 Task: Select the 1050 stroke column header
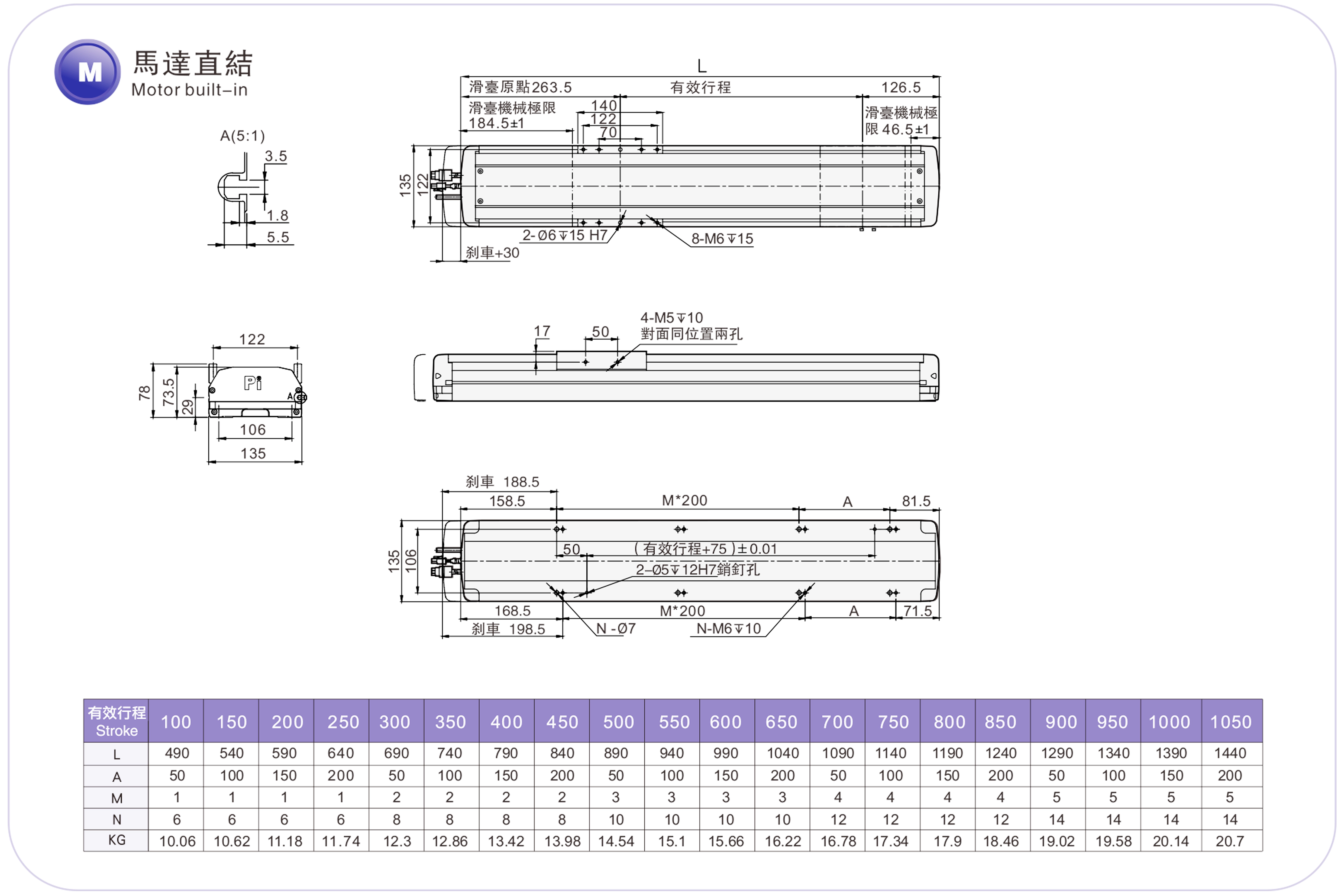[x=1230, y=722]
